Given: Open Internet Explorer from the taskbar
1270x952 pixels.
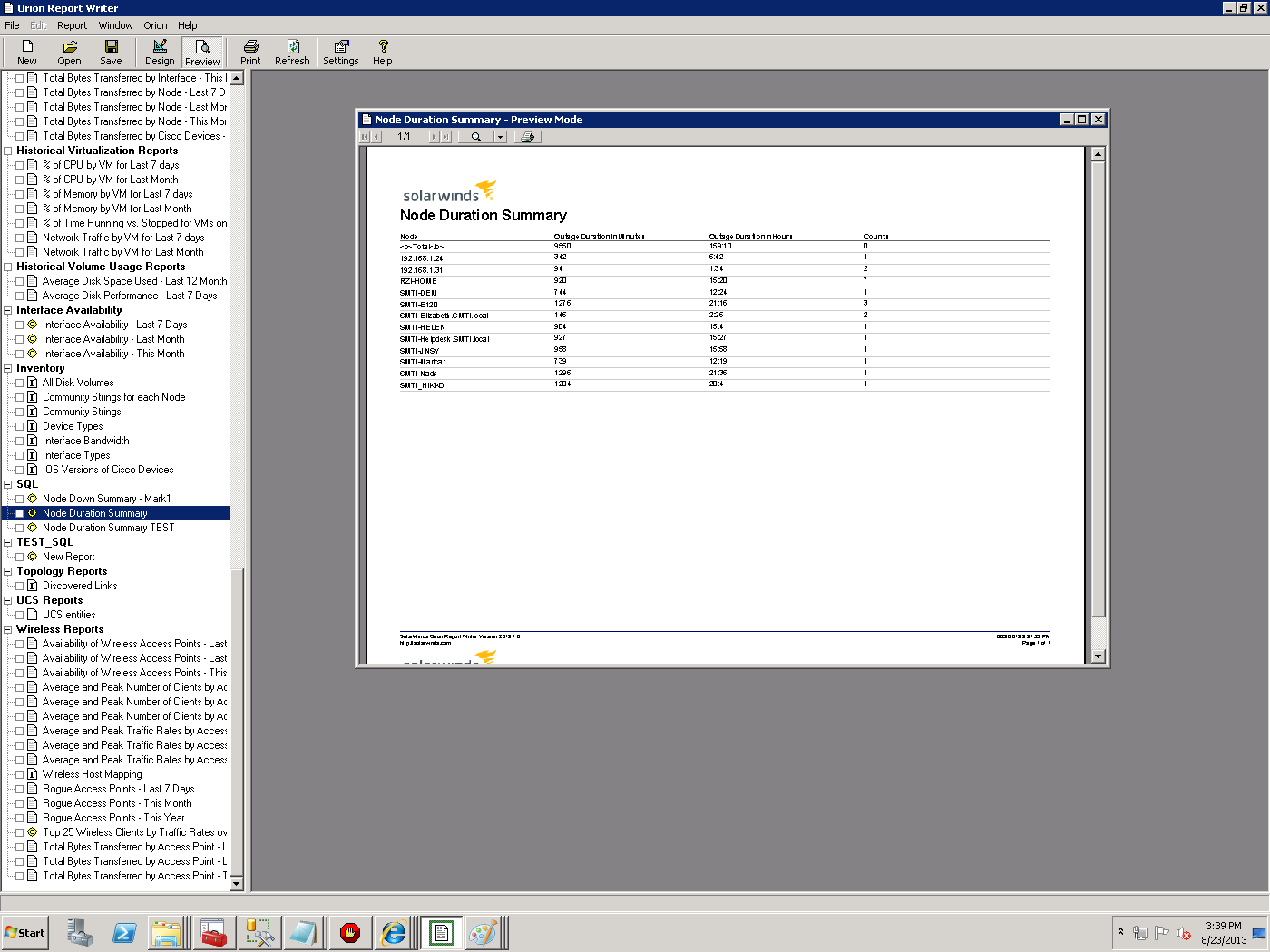Looking at the screenshot, I should coord(394,933).
